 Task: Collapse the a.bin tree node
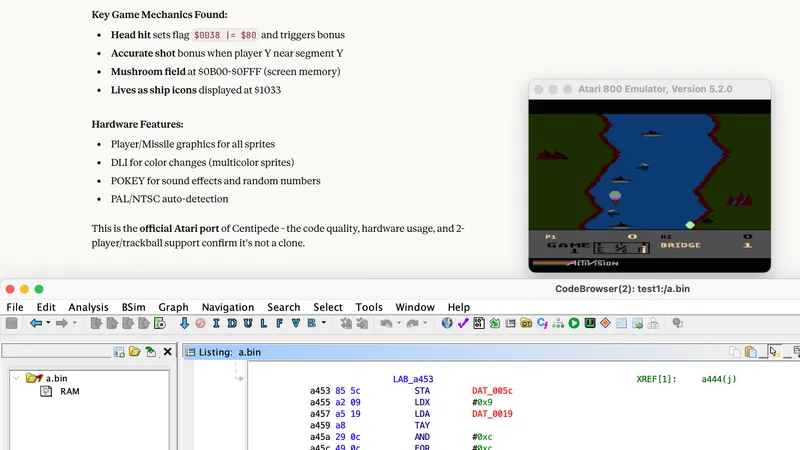coord(16,378)
